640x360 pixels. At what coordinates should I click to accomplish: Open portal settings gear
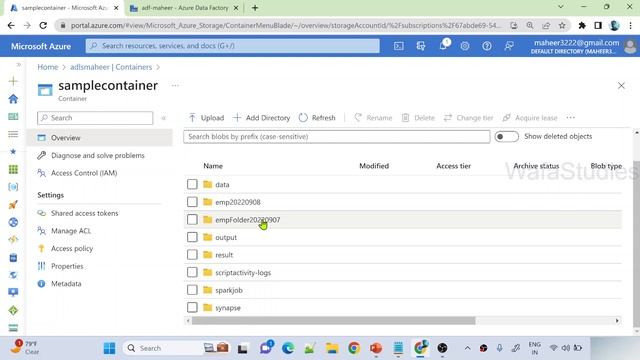coord(465,46)
